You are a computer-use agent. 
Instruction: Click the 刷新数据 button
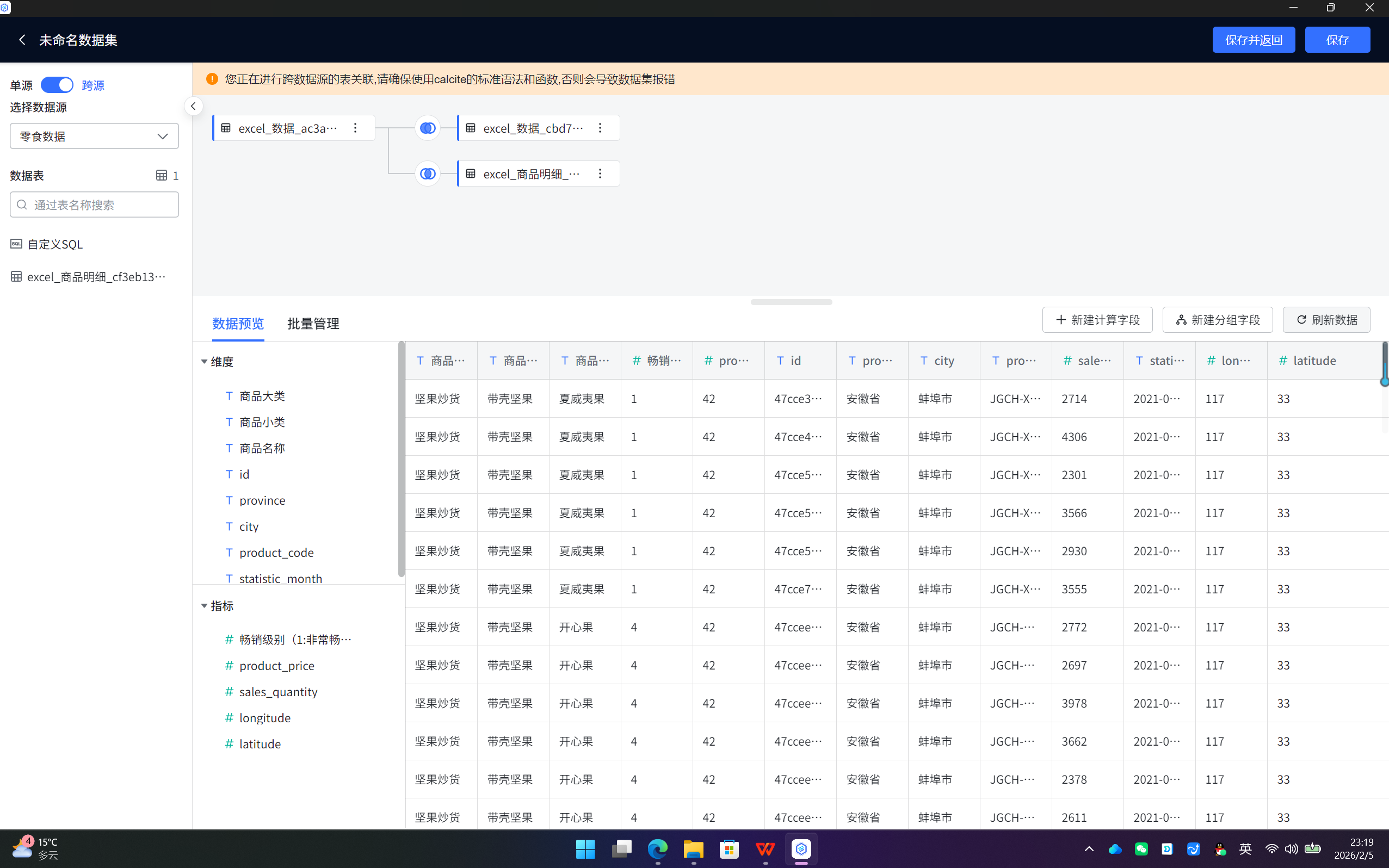click(x=1326, y=320)
